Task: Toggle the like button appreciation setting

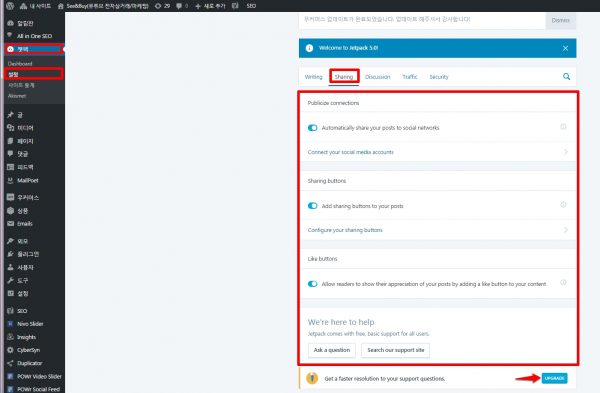Action: 313,284
